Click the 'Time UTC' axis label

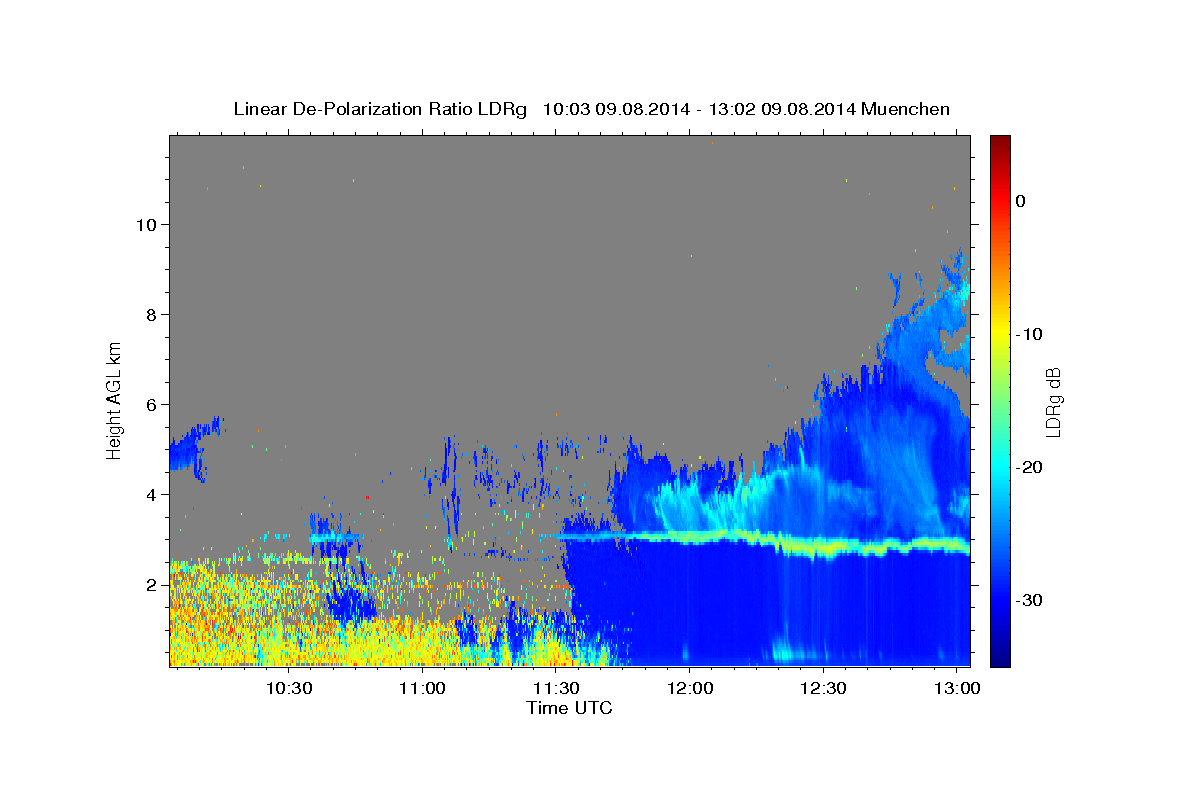pos(569,708)
